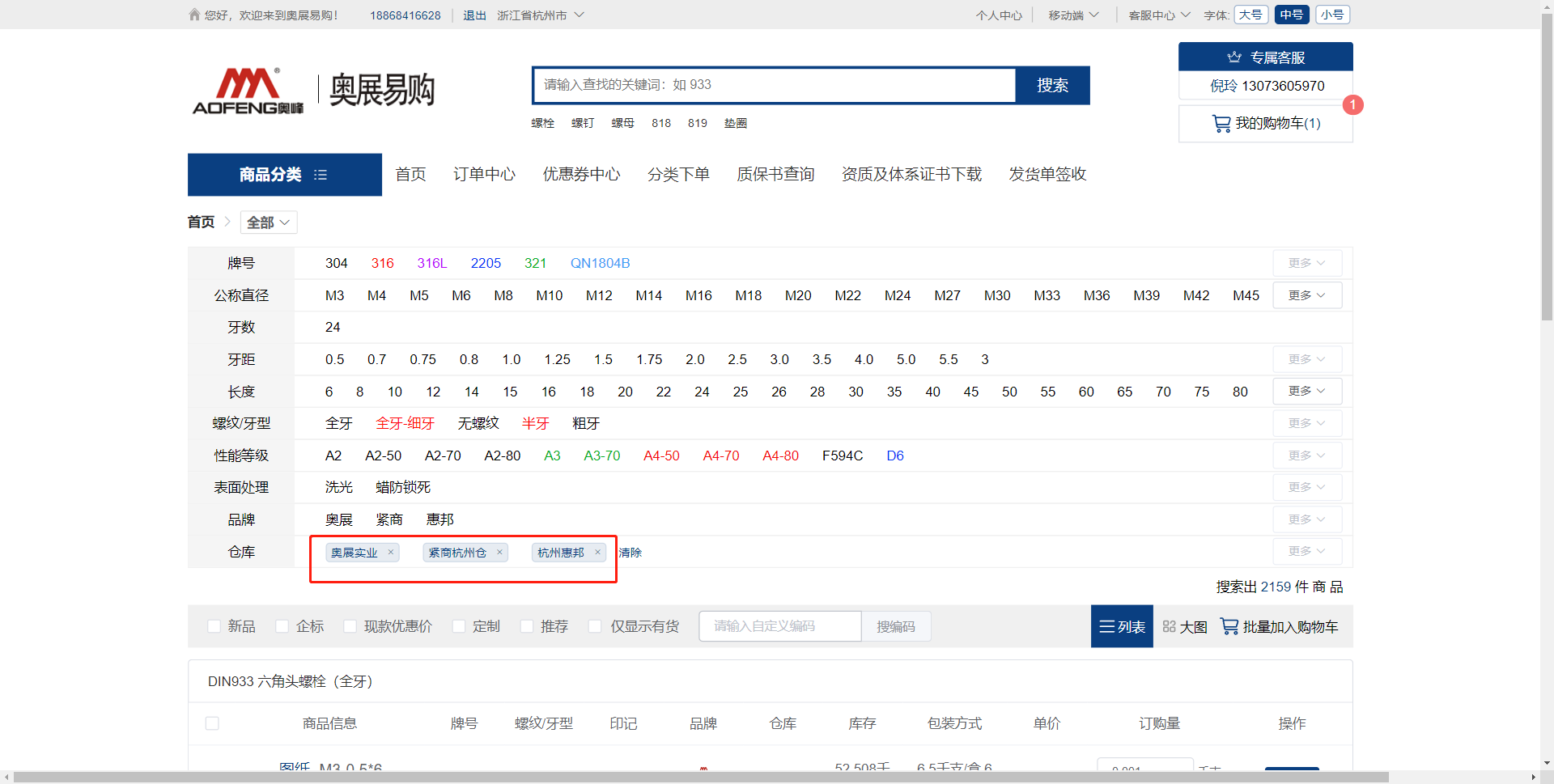Click the 螺栓 hot keyword
This screenshot has height=784, width=1554.
[542, 123]
